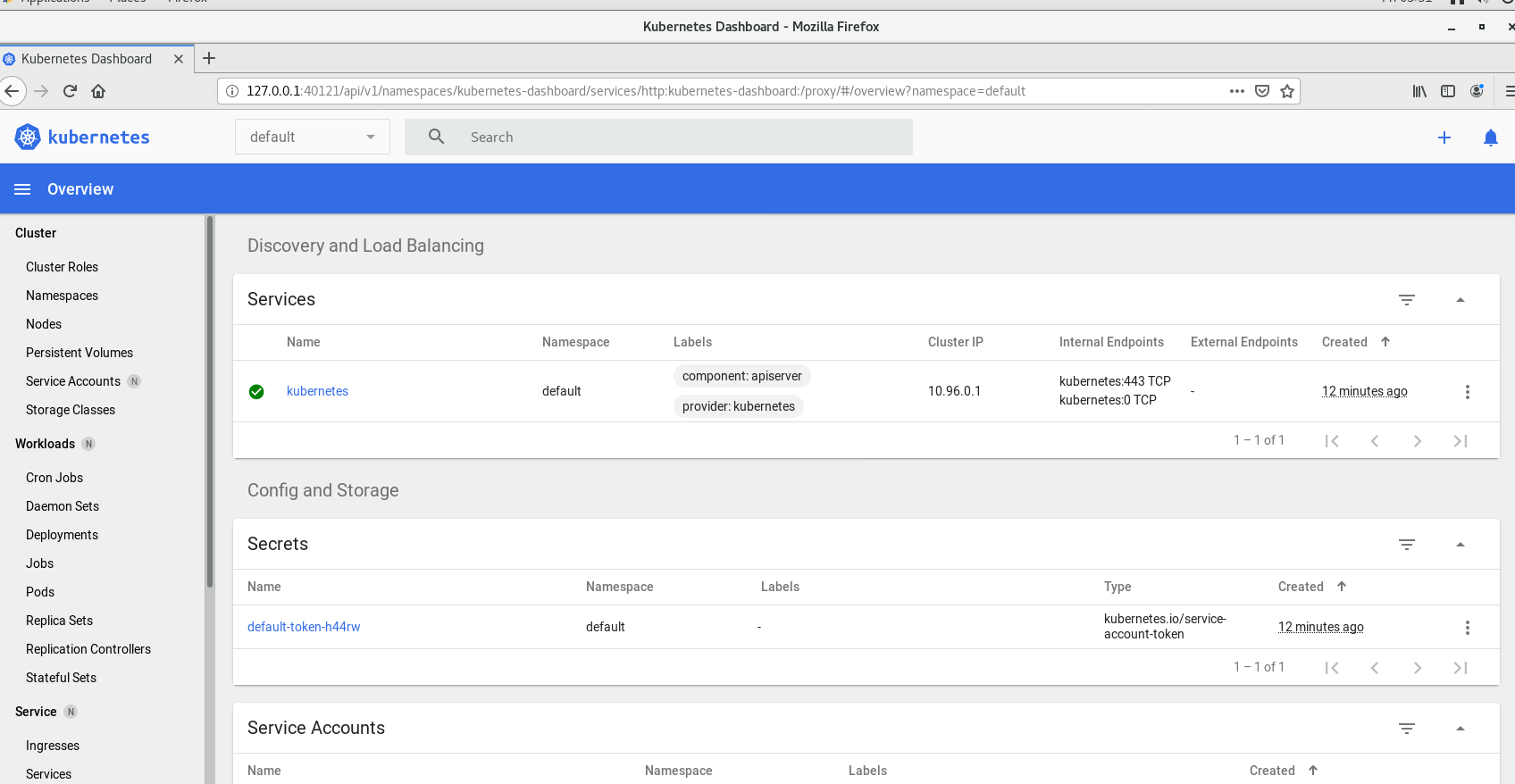The width and height of the screenshot is (1515, 784).
Task: Open the kubernetes service link
Action: [317, 391]
